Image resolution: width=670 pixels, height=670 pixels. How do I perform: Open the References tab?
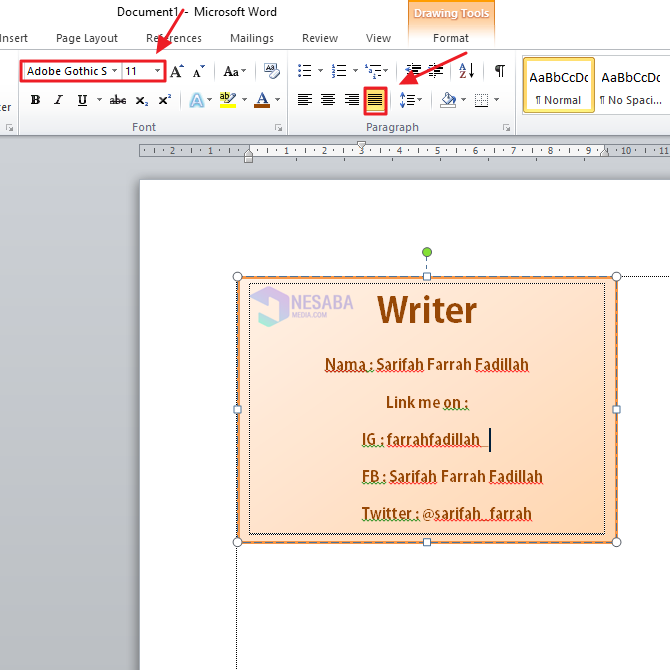point(173,38)
